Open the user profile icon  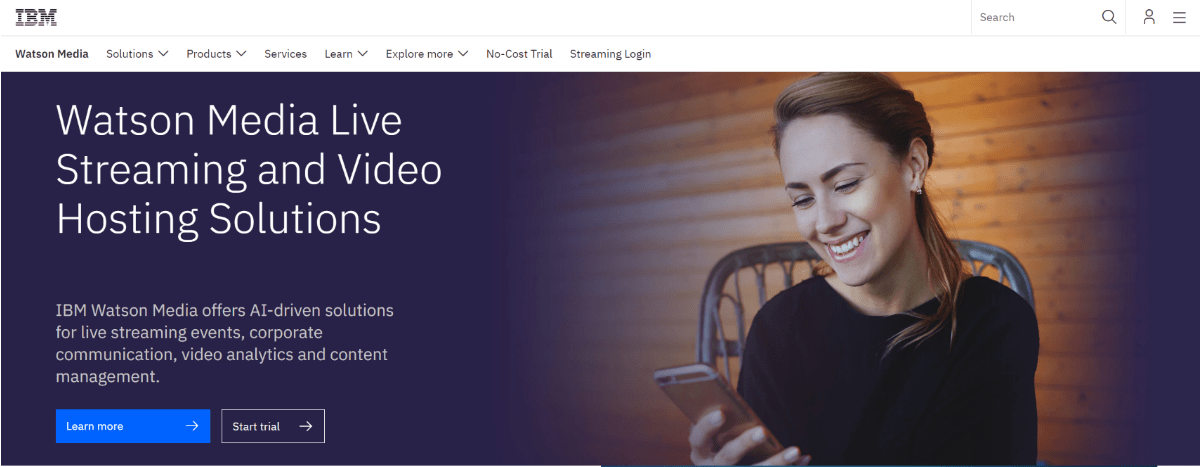point(1149,17)
